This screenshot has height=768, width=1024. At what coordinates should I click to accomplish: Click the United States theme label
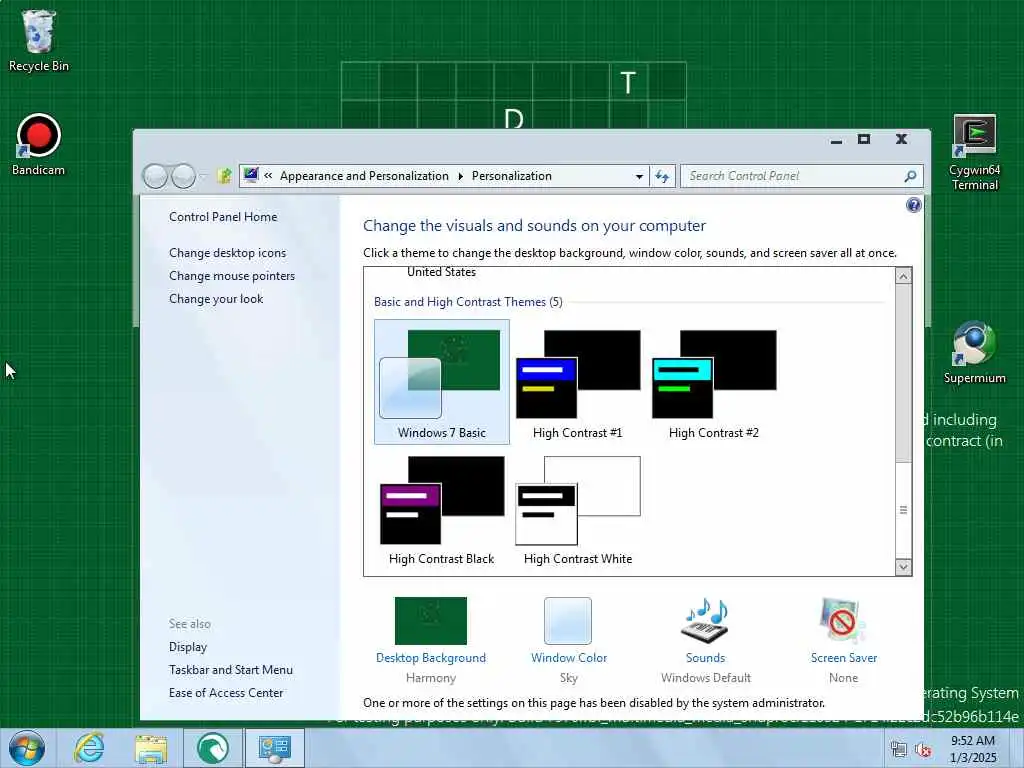(x=441, y=272)
